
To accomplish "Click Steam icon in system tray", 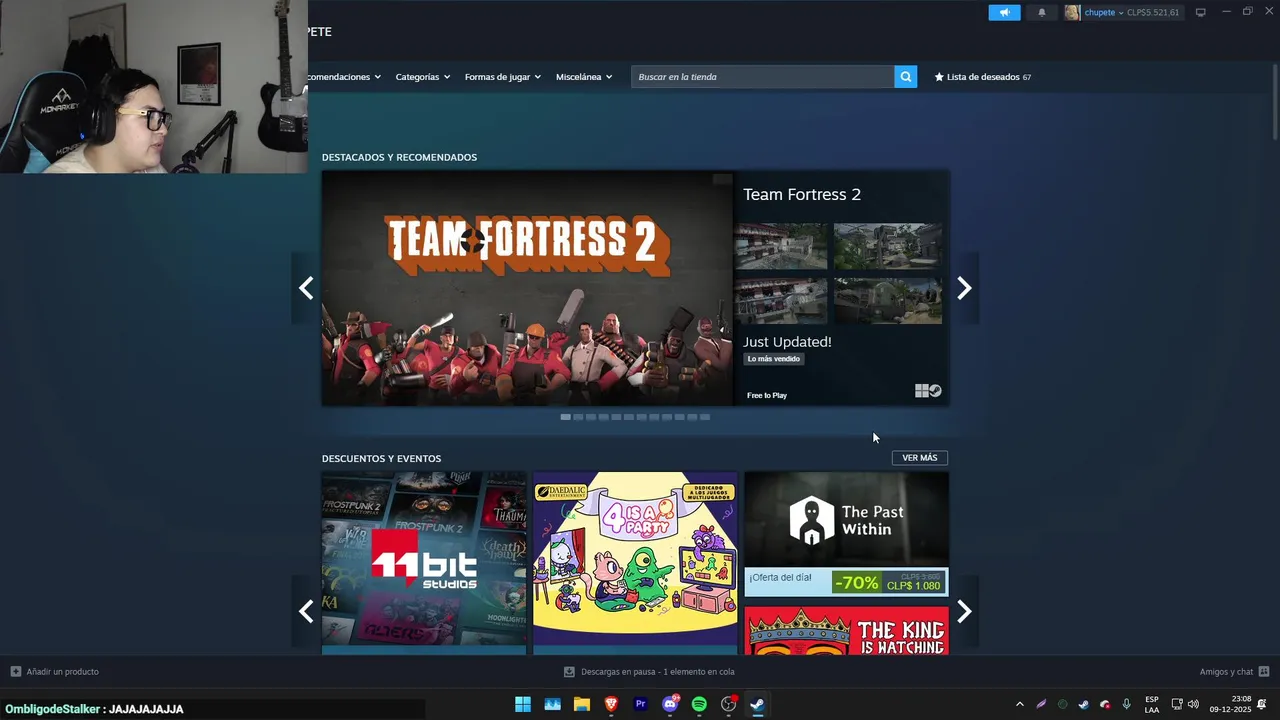I will [1083, 704].
